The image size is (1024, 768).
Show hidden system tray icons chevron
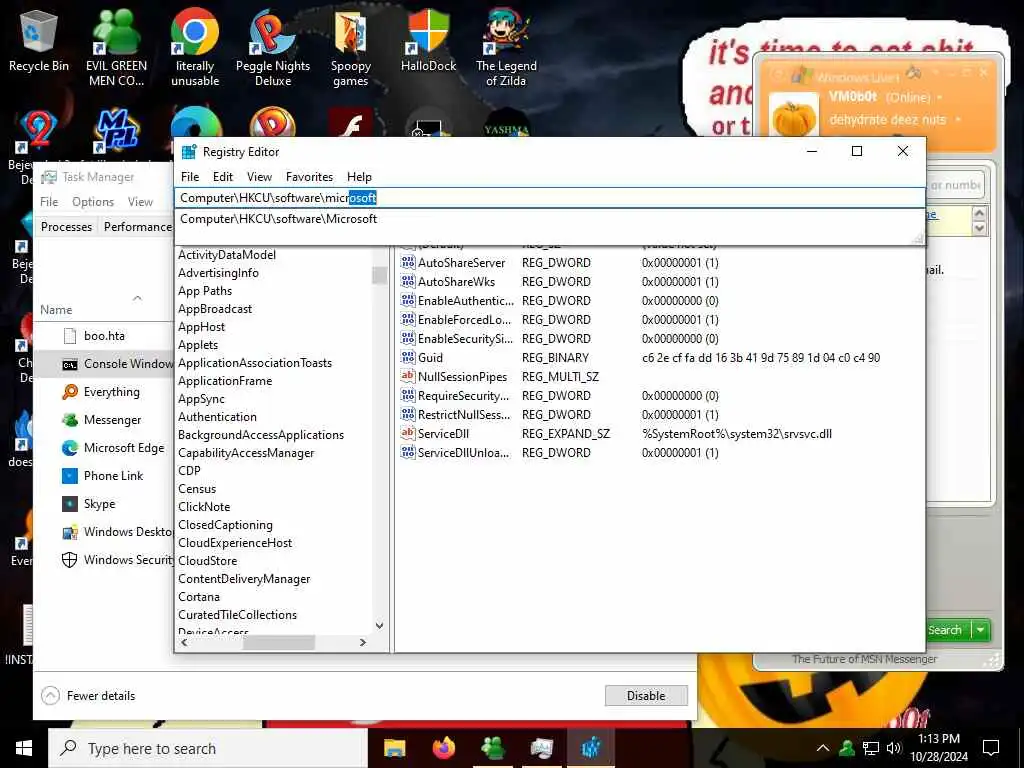[823, 748]
